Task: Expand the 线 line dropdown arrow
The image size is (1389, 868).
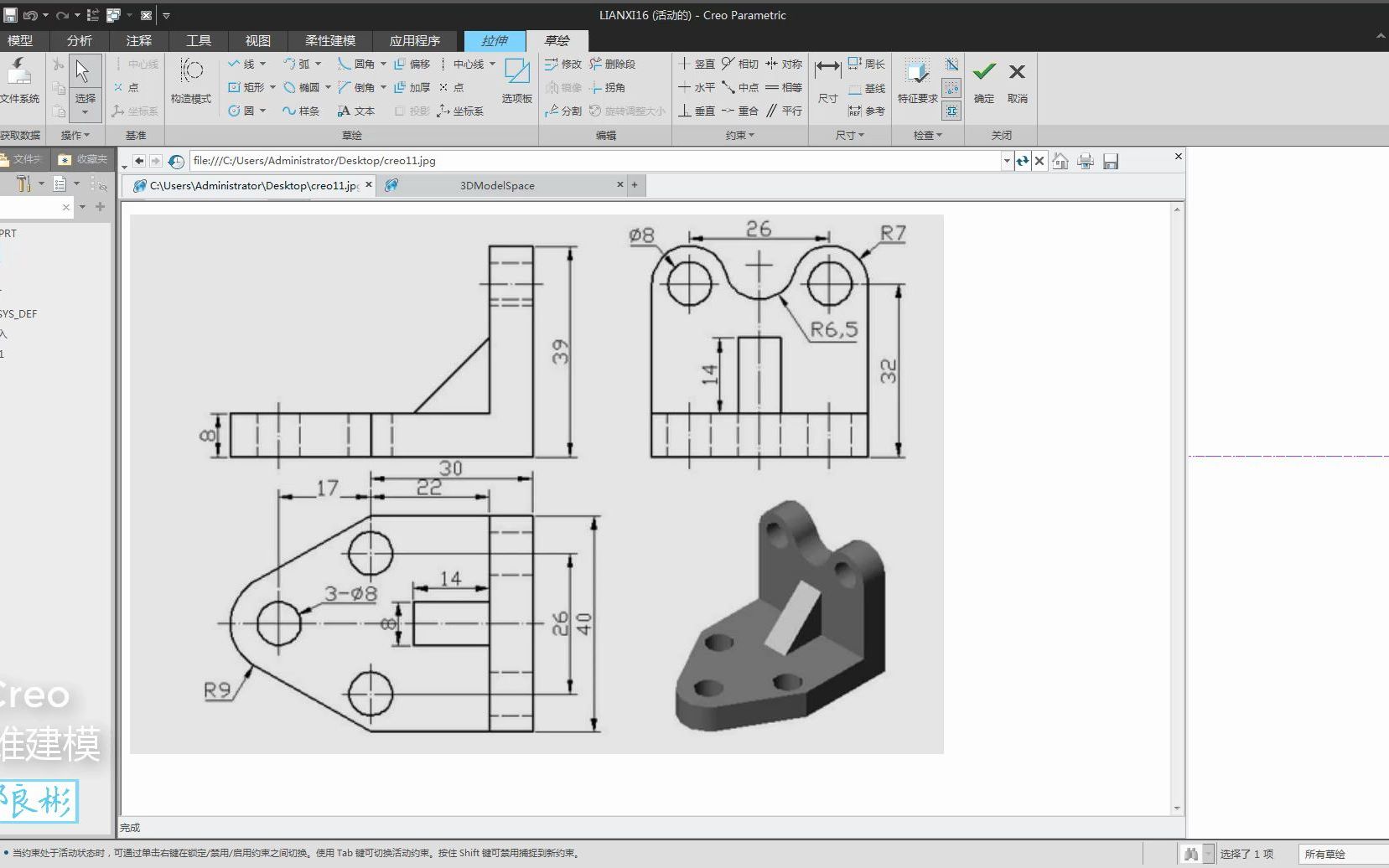Action: coord(263,64)
